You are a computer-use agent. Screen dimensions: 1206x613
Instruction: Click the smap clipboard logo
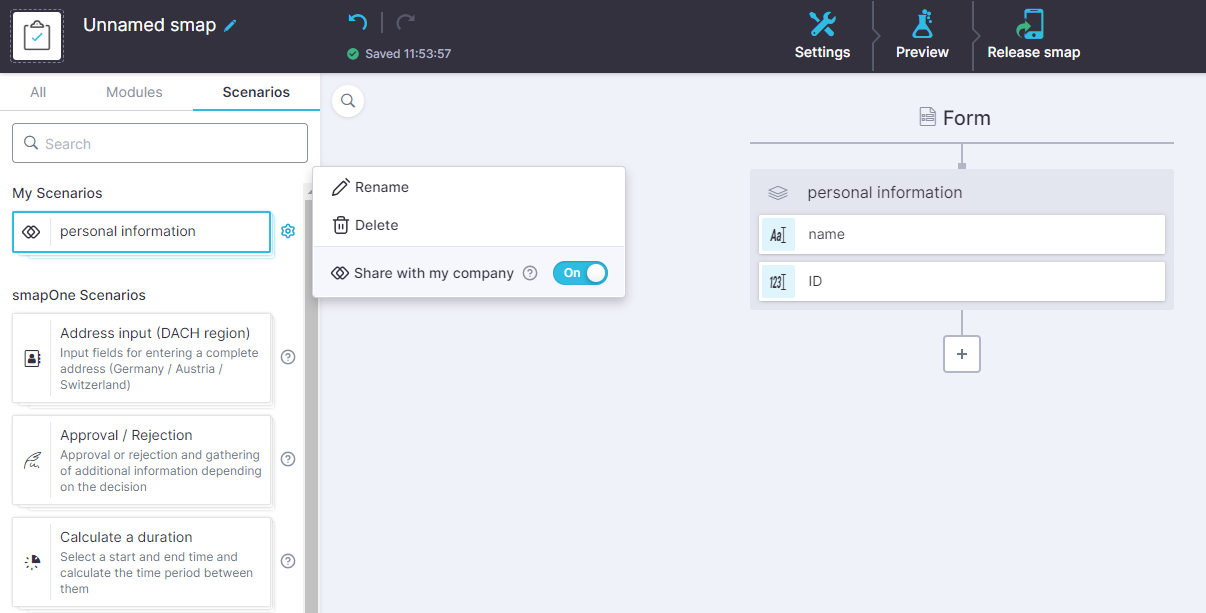(x=36, y=35)
